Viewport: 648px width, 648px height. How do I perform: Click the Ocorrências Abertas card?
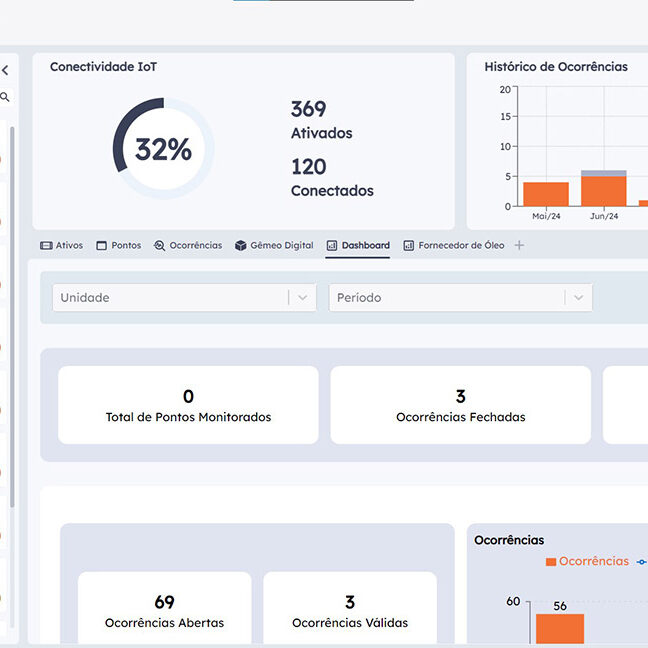(x=164, y=611)
